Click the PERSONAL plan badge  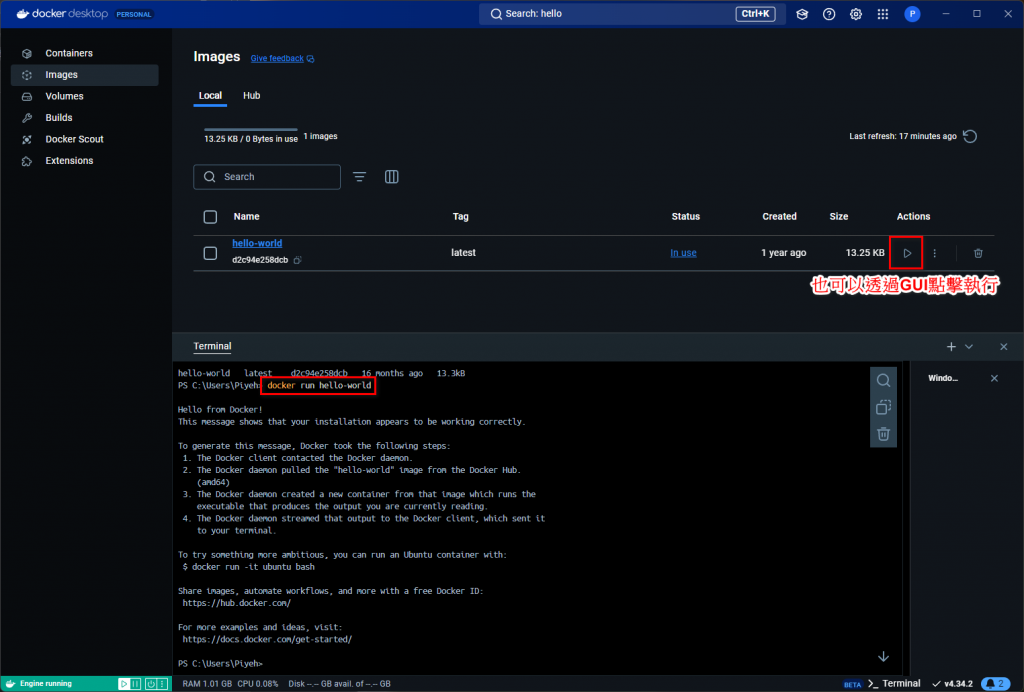(134, 14)
